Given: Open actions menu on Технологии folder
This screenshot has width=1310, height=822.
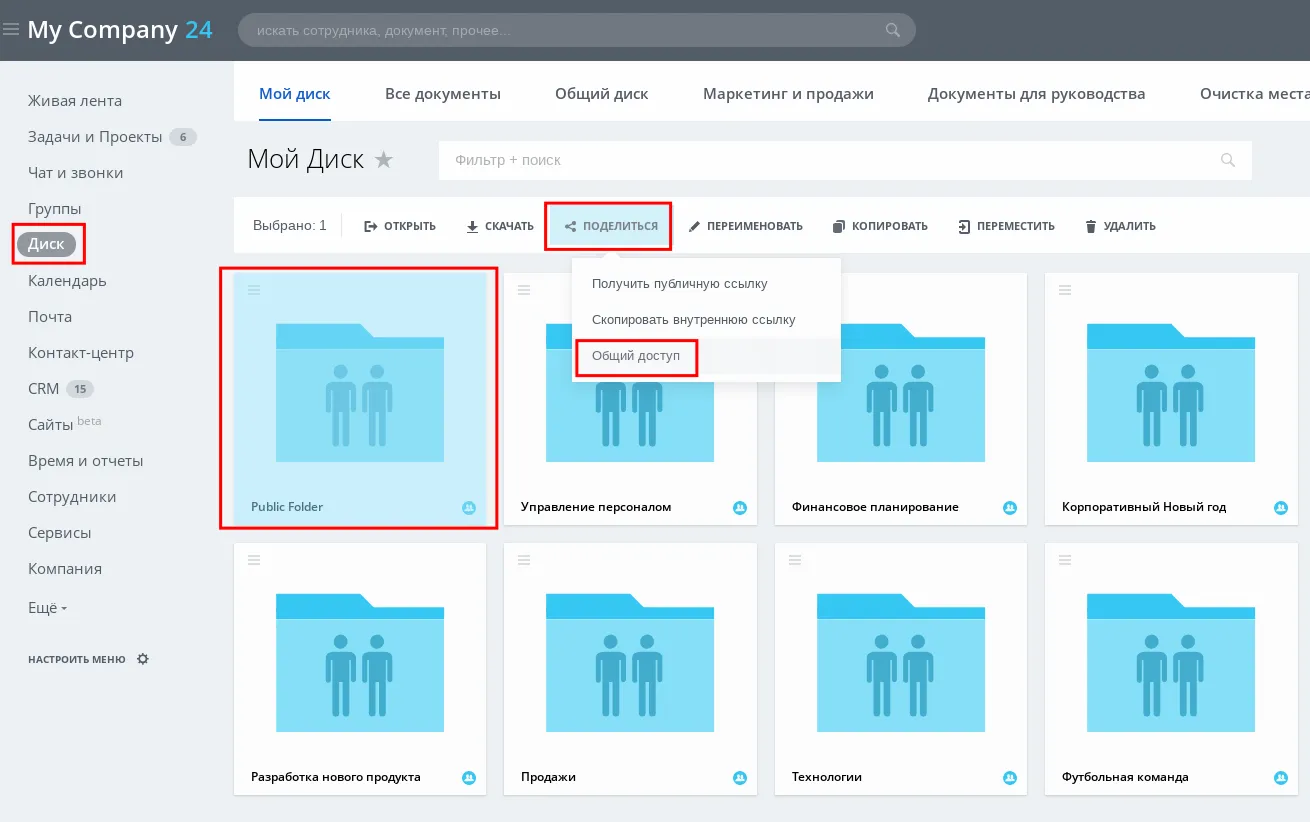Looking at the screenshot, I should coord(795,560).
